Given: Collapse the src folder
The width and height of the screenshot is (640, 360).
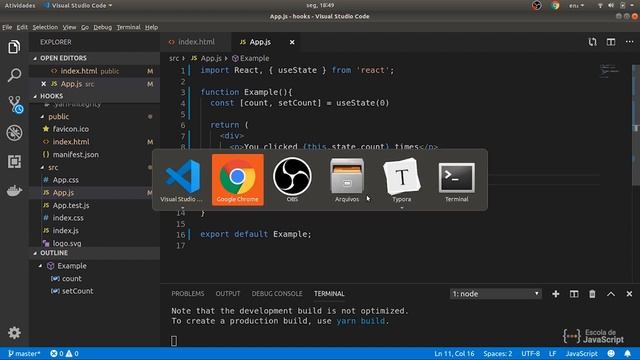Looking at the screenshot, I should tap(42, 167).
